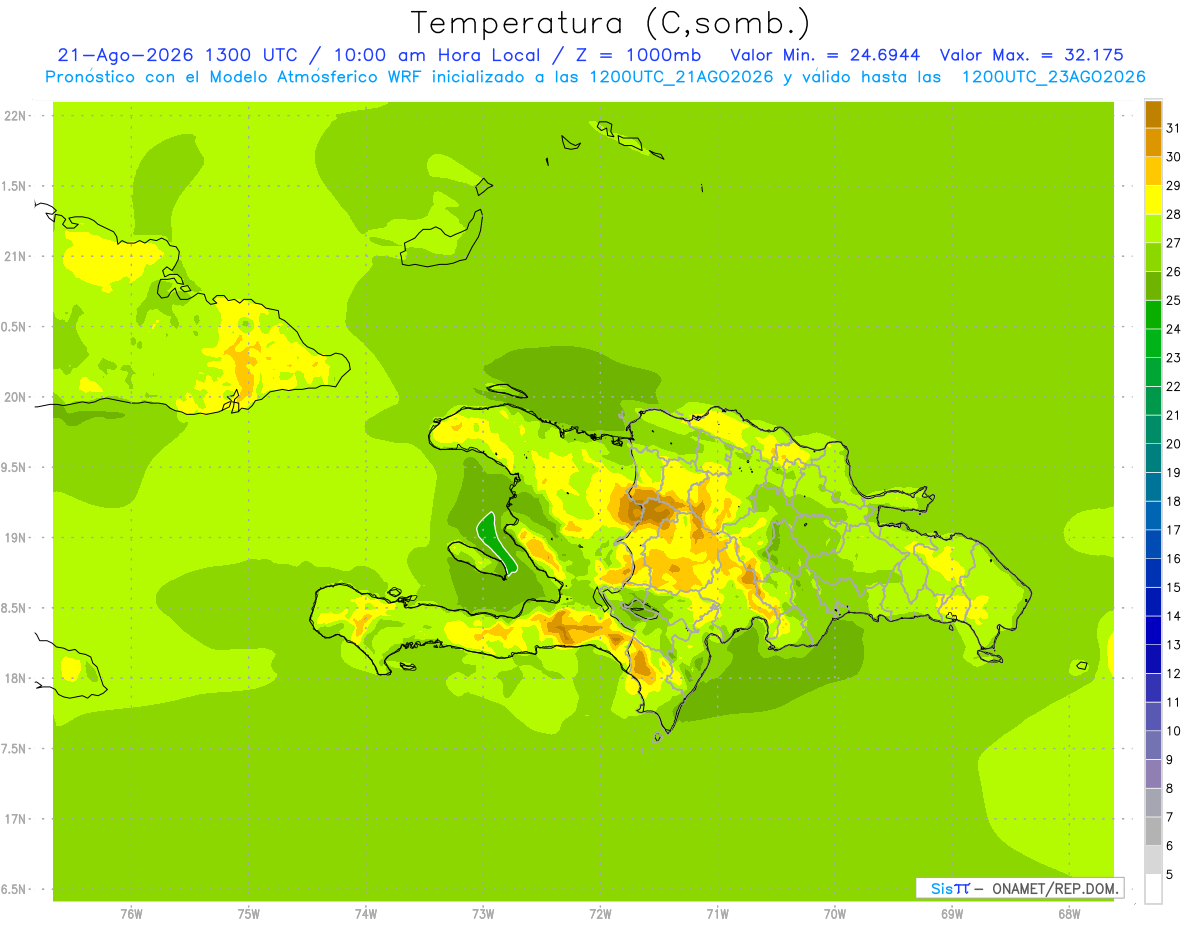1200x927 pixels.
Task: Select 'Valor Min. = 24.6944' text
Action: 825,55
